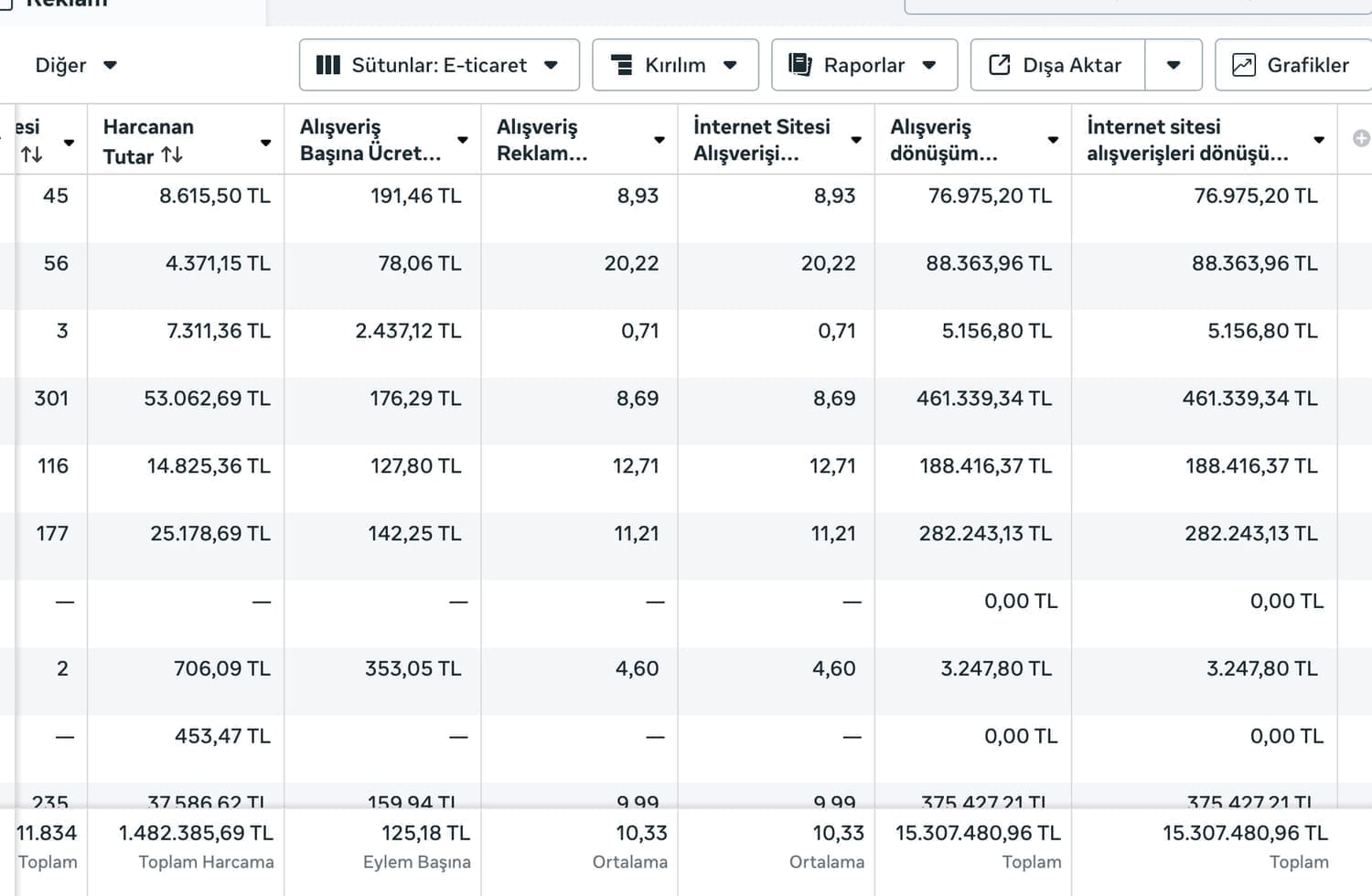This screenshot has width=1372, height=896.
Task: Open the Raporlar menu
Action: pos(864,65)
